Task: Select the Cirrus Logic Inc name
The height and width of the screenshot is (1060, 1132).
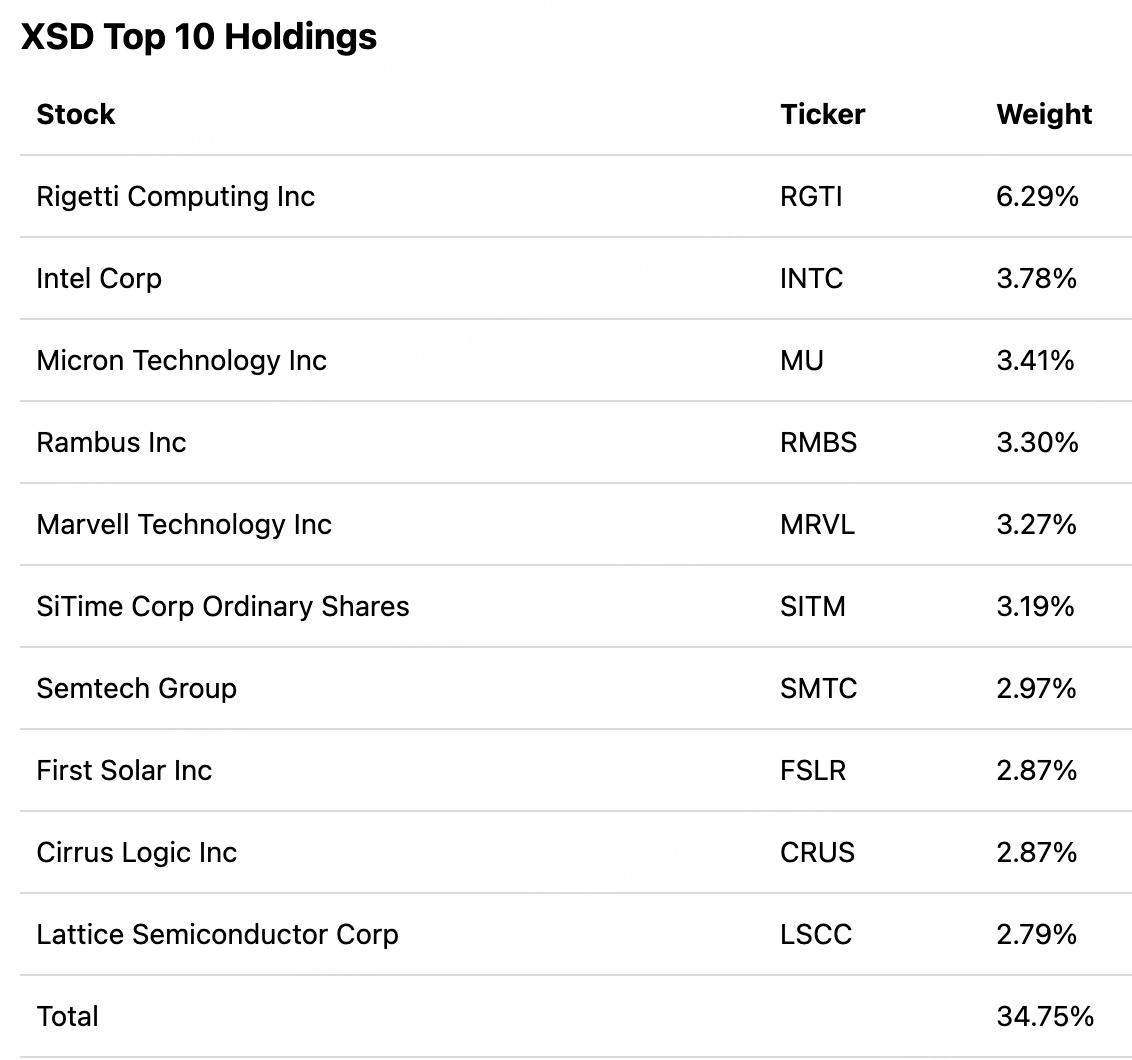Action: pyautogui.click(x=136, y=852)
